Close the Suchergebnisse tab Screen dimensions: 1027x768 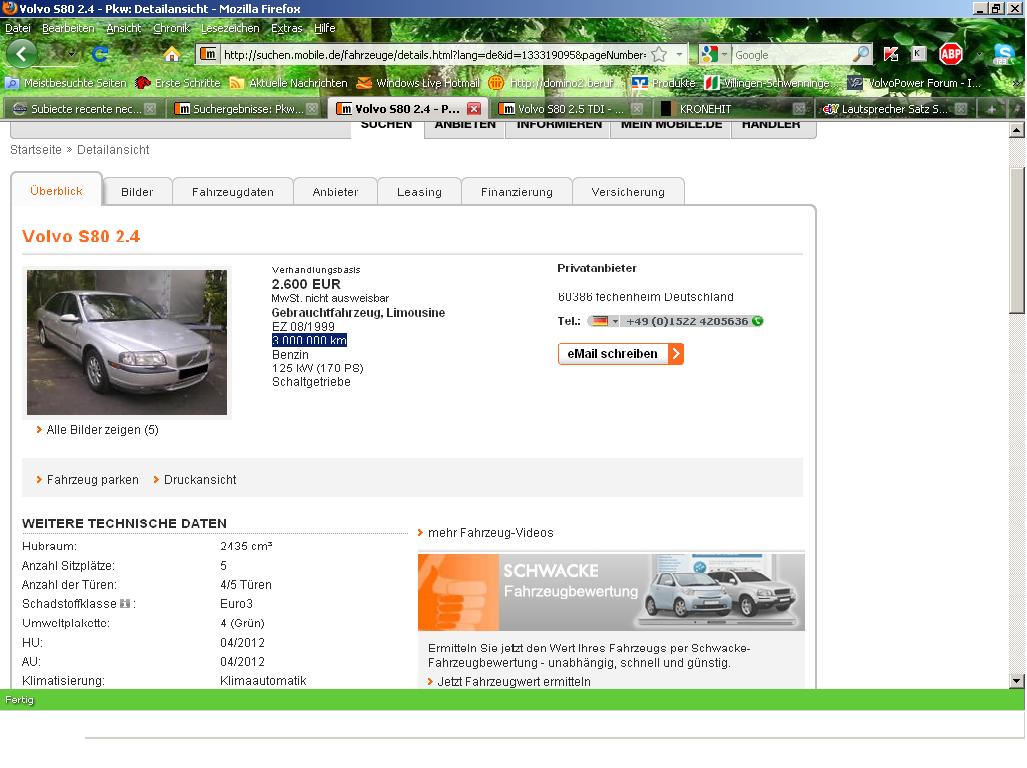tap(312, 109)
